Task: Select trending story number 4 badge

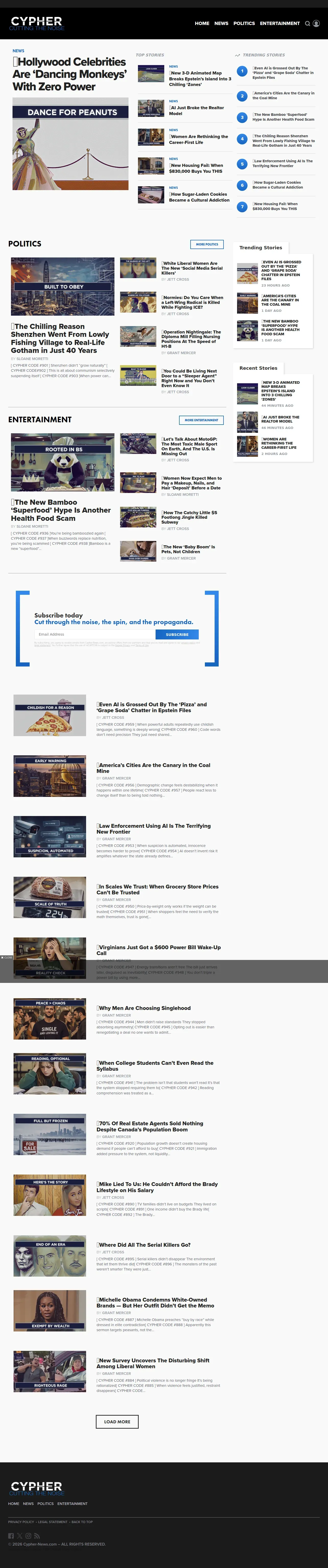Action: [x=242, y=139]
